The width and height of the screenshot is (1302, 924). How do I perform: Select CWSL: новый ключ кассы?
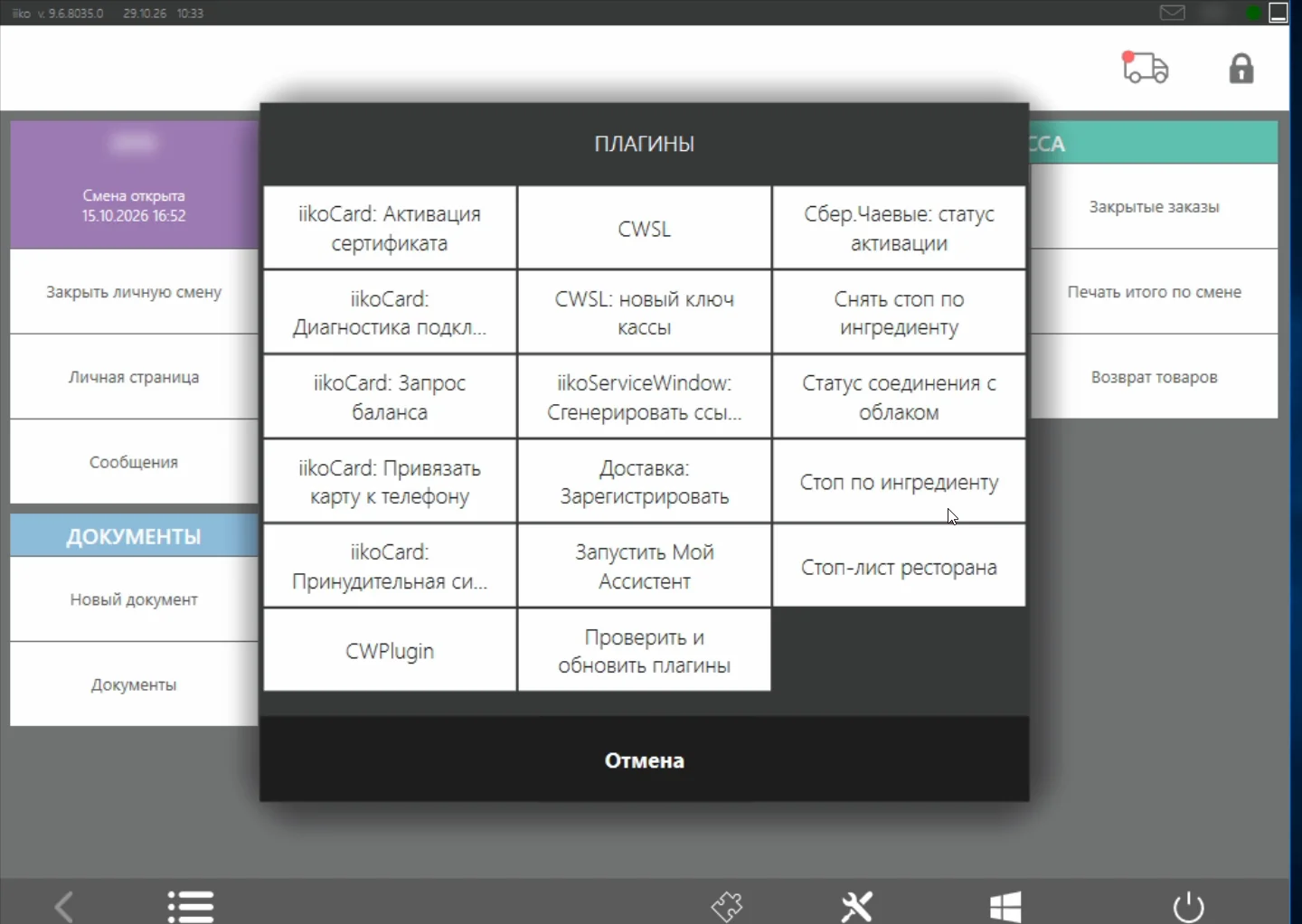coord(645,313)
